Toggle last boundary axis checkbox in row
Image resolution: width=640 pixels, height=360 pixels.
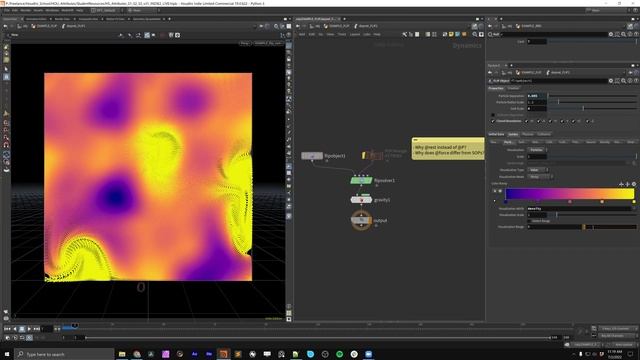pos(587,121)
